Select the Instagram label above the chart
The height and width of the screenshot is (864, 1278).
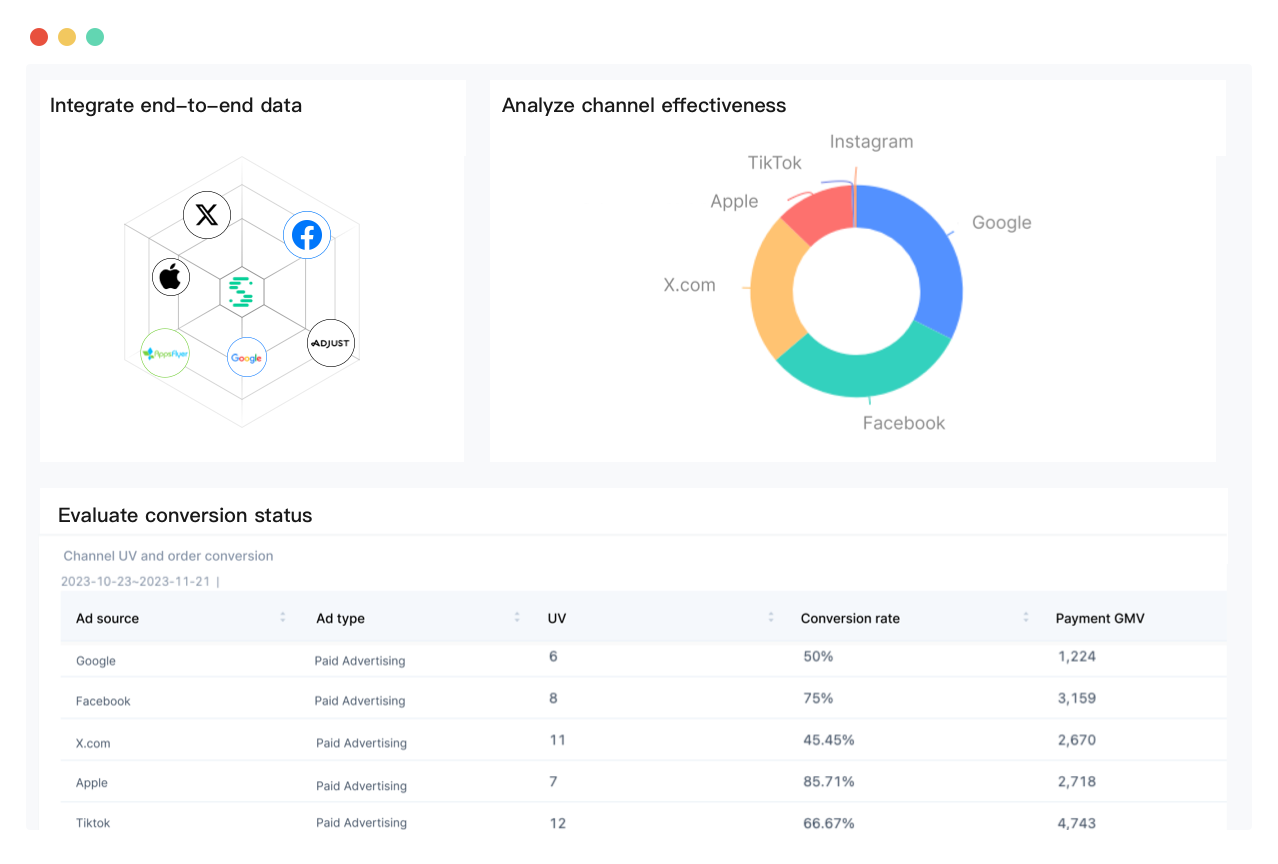click(x=871, y=141)
